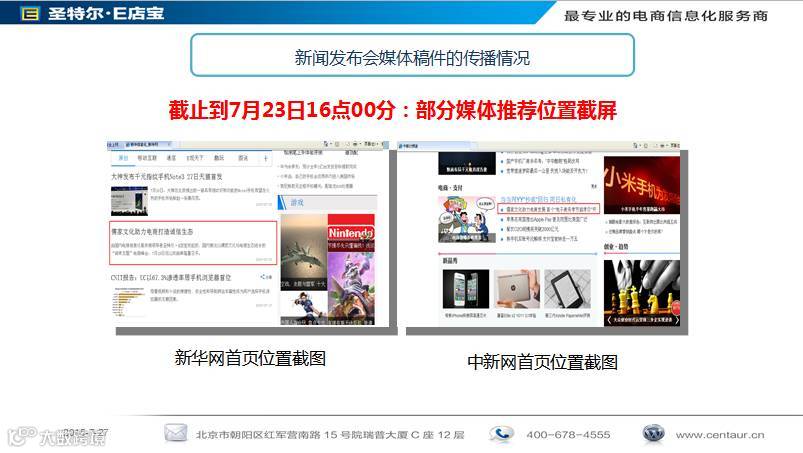
Task: Click the 电商·支付 section heading
Action: pyautogui.click(x=450, y=188)
